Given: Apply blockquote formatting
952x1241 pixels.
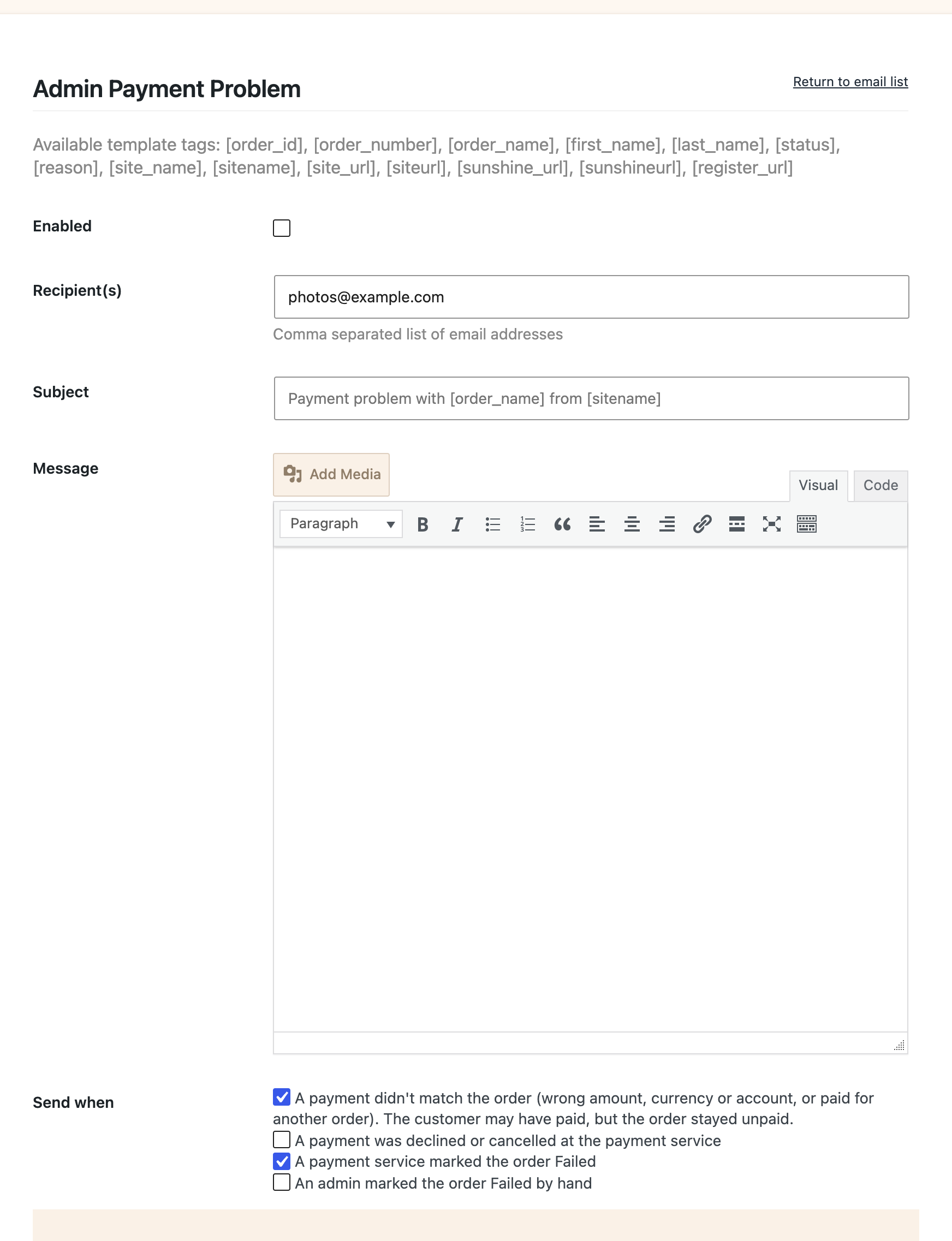Looking at the screenshot, I should [562, 524].
